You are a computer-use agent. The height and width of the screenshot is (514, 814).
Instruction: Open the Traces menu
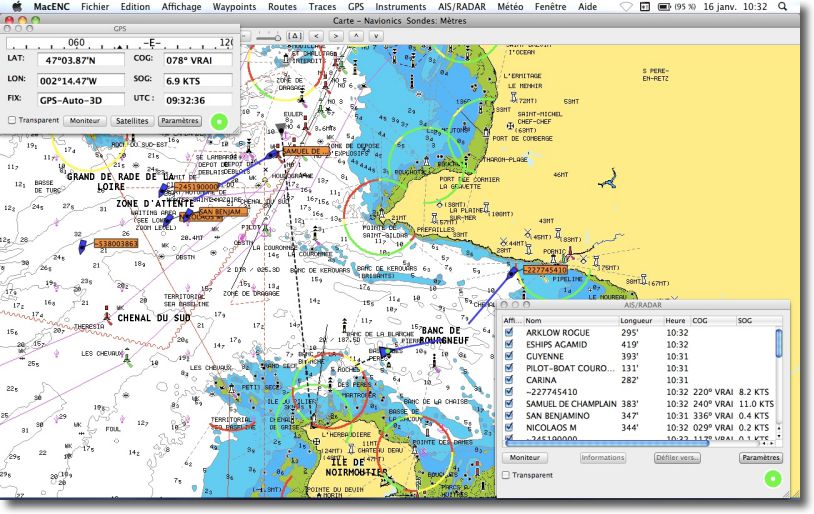322,7
